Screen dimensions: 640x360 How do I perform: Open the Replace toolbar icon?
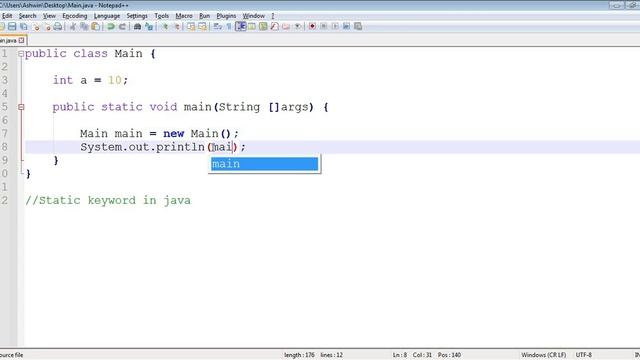coord(149,27)
